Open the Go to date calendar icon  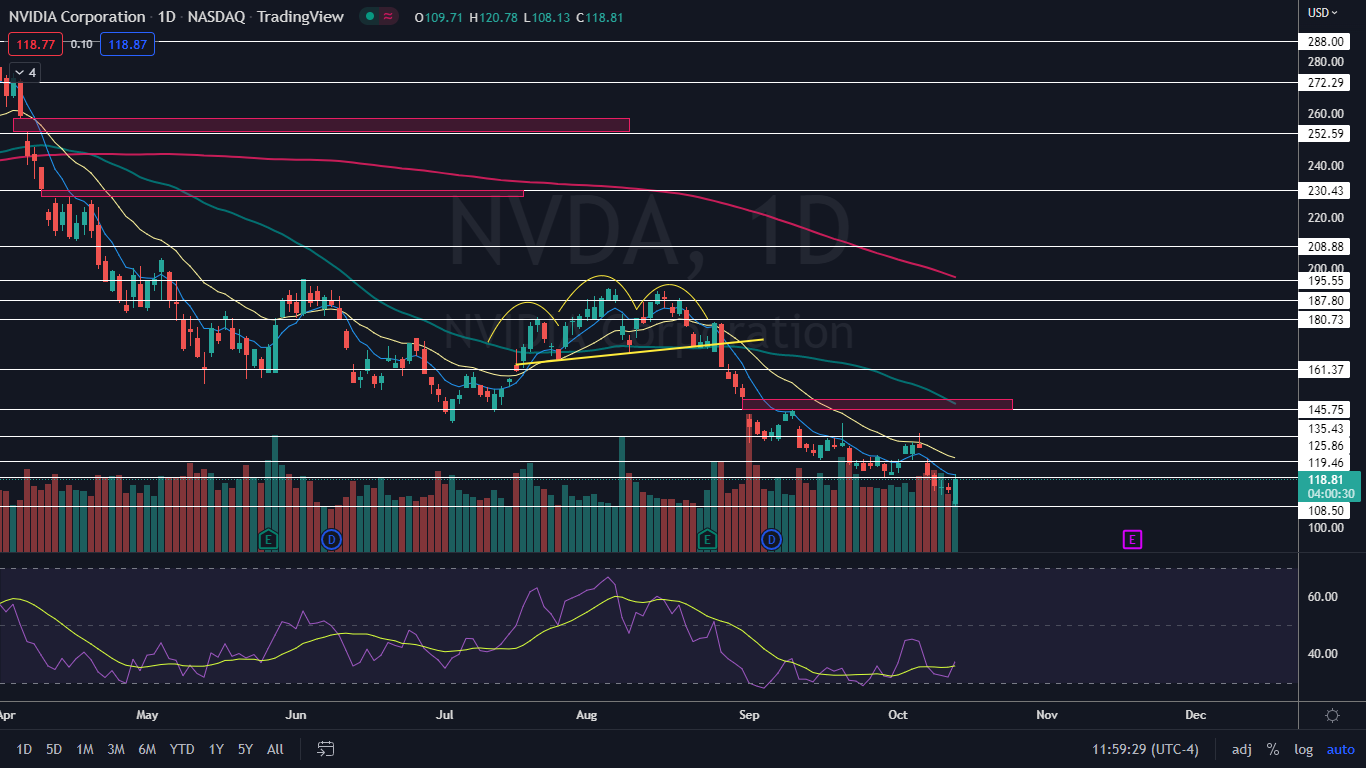coord(325,749)
